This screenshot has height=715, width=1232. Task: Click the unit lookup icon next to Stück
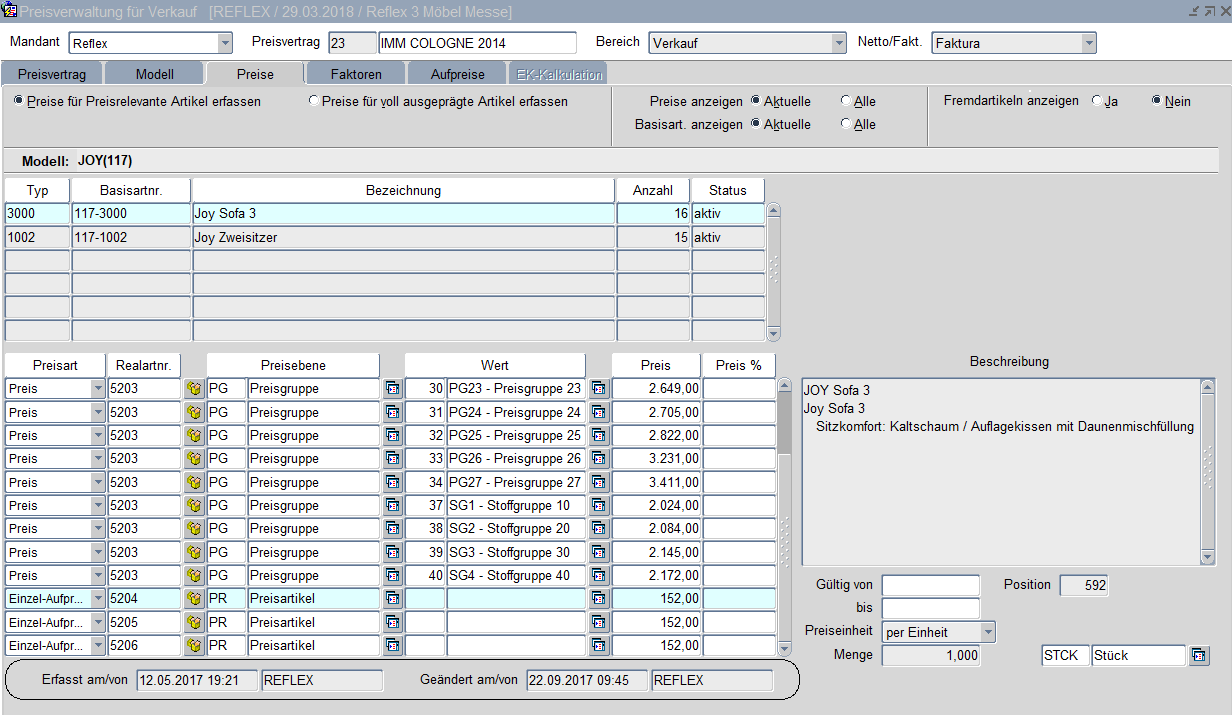[x=1199, y=656]
